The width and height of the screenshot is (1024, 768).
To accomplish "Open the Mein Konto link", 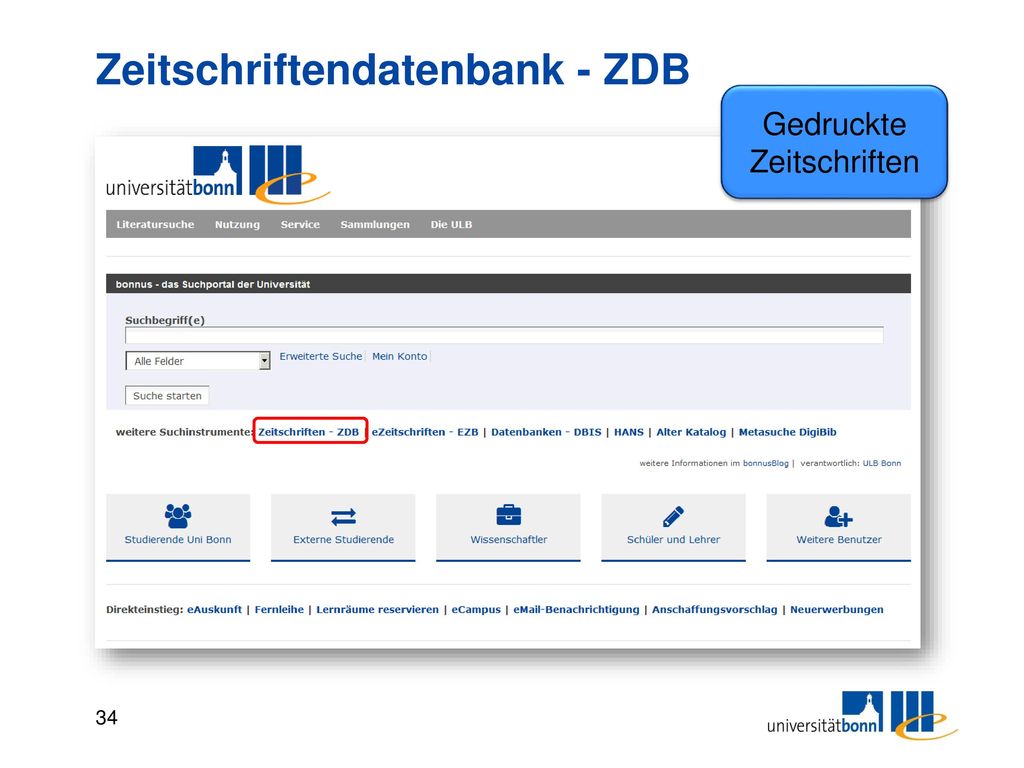I will 400,356.
